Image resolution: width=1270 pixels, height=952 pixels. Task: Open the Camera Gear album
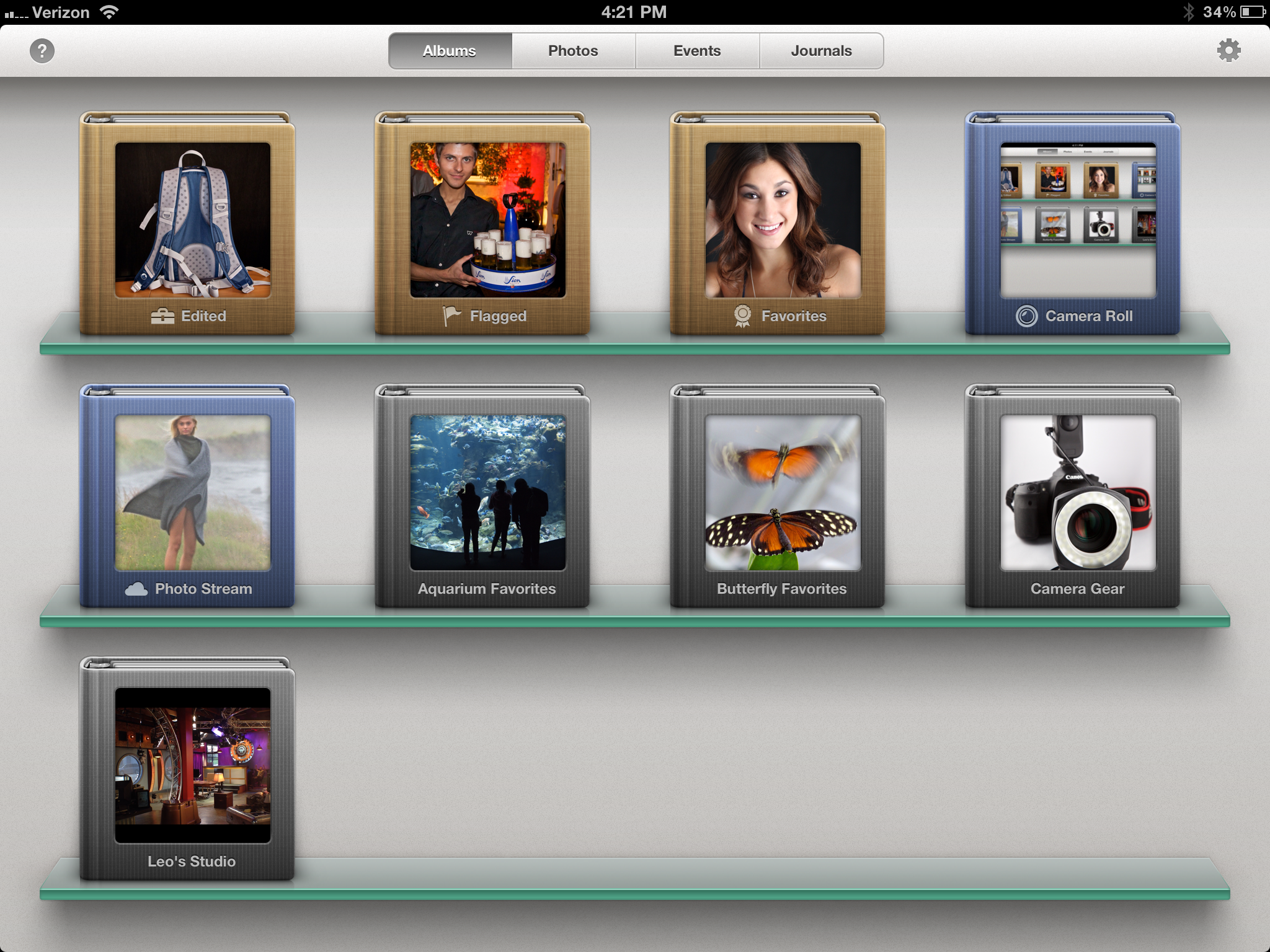pos(1078,493)
